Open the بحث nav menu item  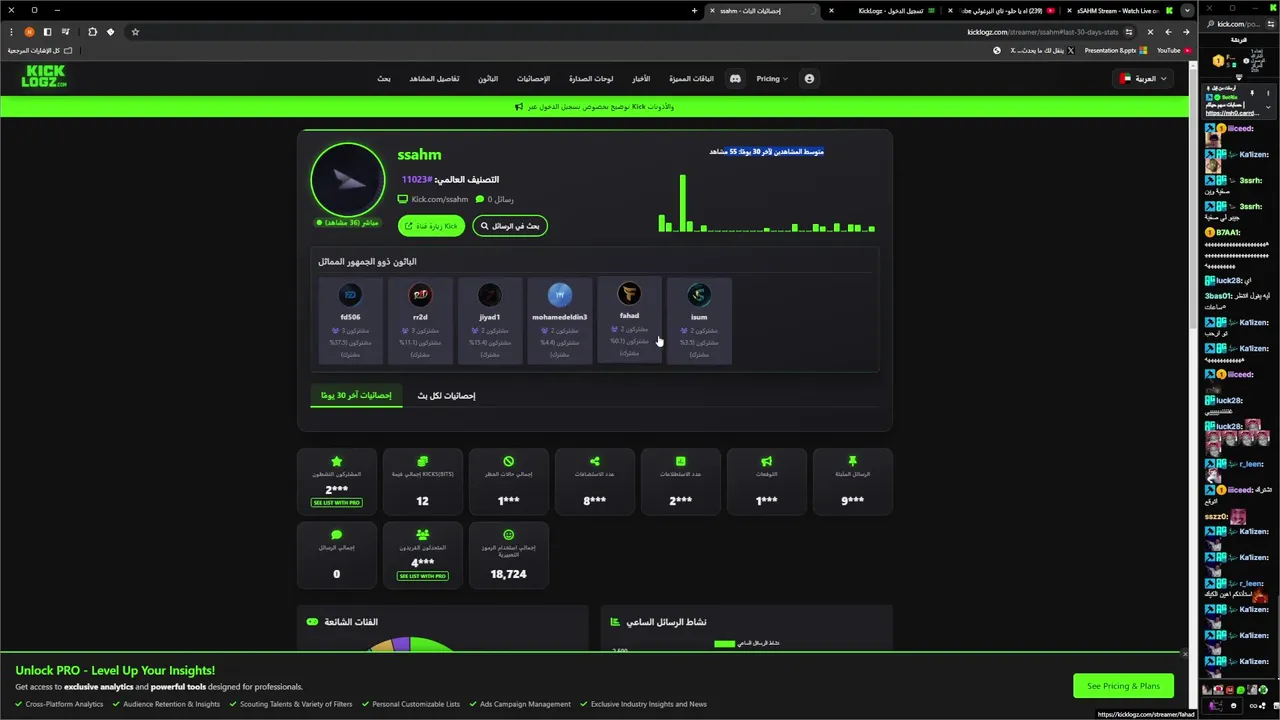click(384, 78)
